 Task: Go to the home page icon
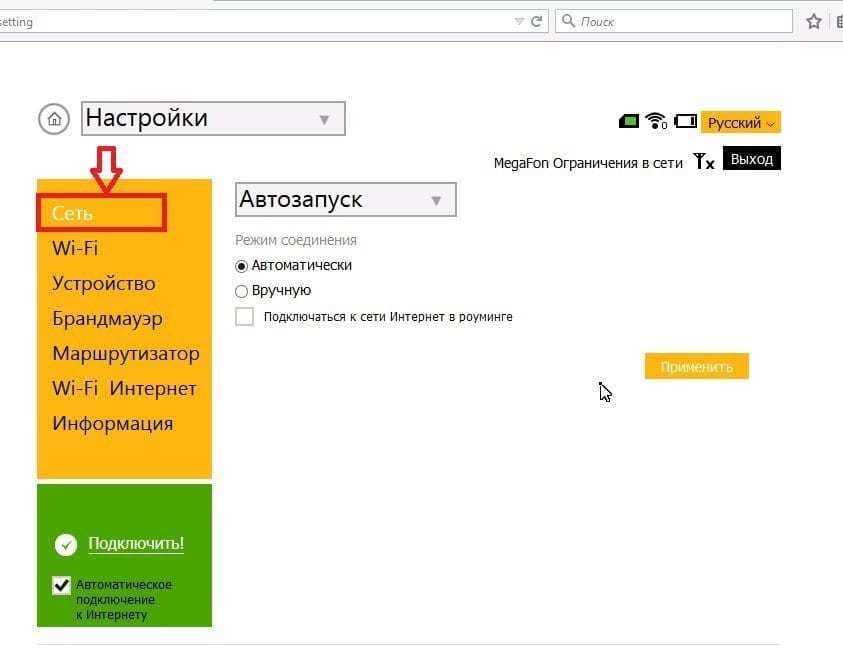tap(54, 119)
